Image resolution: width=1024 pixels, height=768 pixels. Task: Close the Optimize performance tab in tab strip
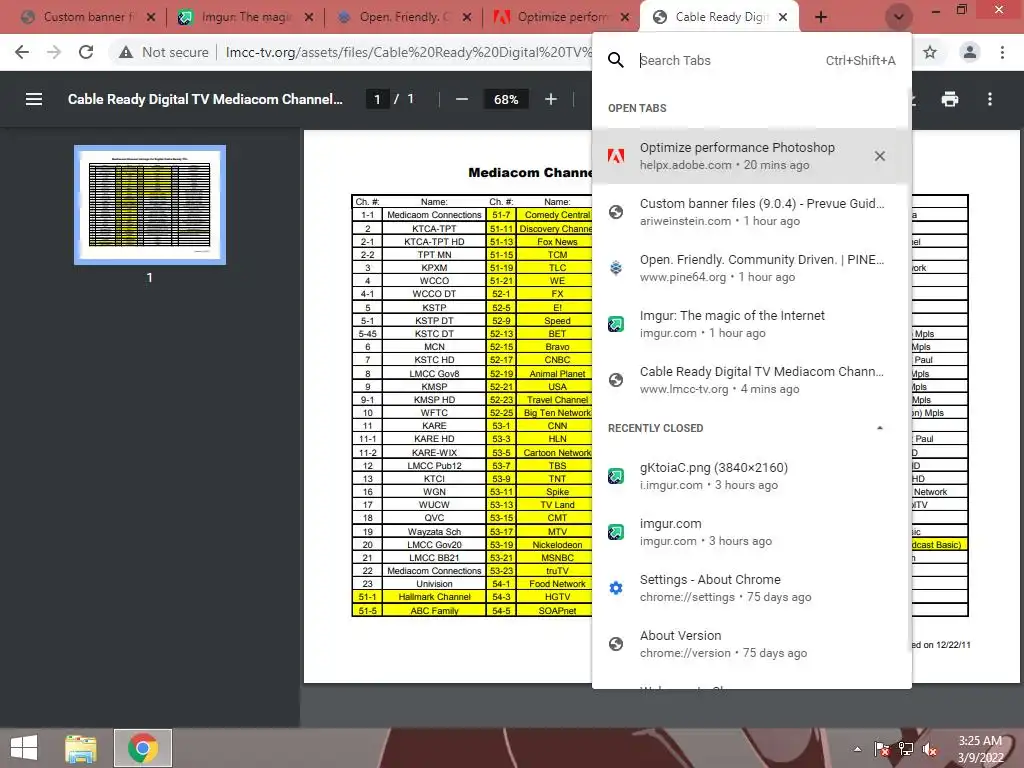point(625,18)
